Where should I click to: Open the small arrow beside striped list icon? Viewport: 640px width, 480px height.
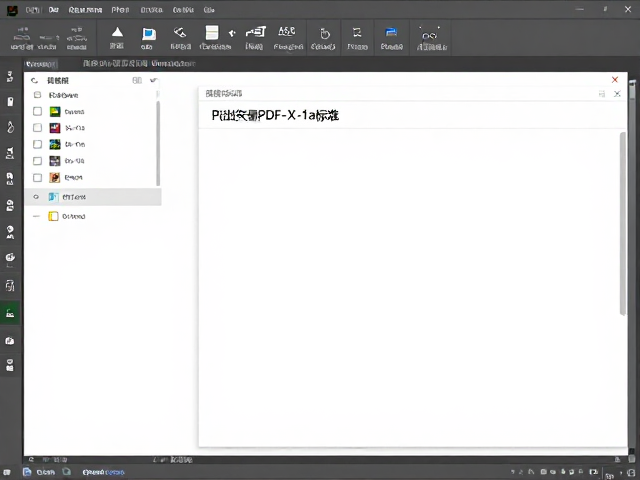click(232, 33)
